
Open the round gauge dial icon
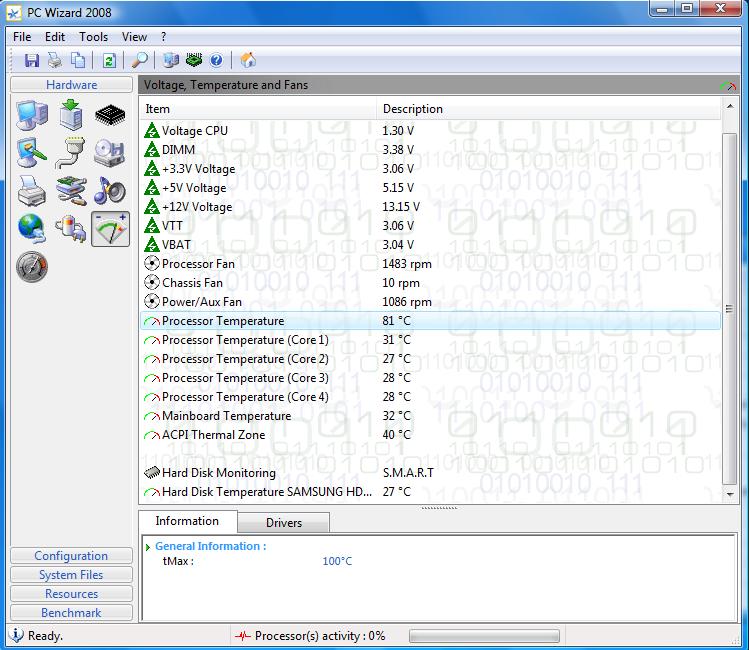[32, 266]
